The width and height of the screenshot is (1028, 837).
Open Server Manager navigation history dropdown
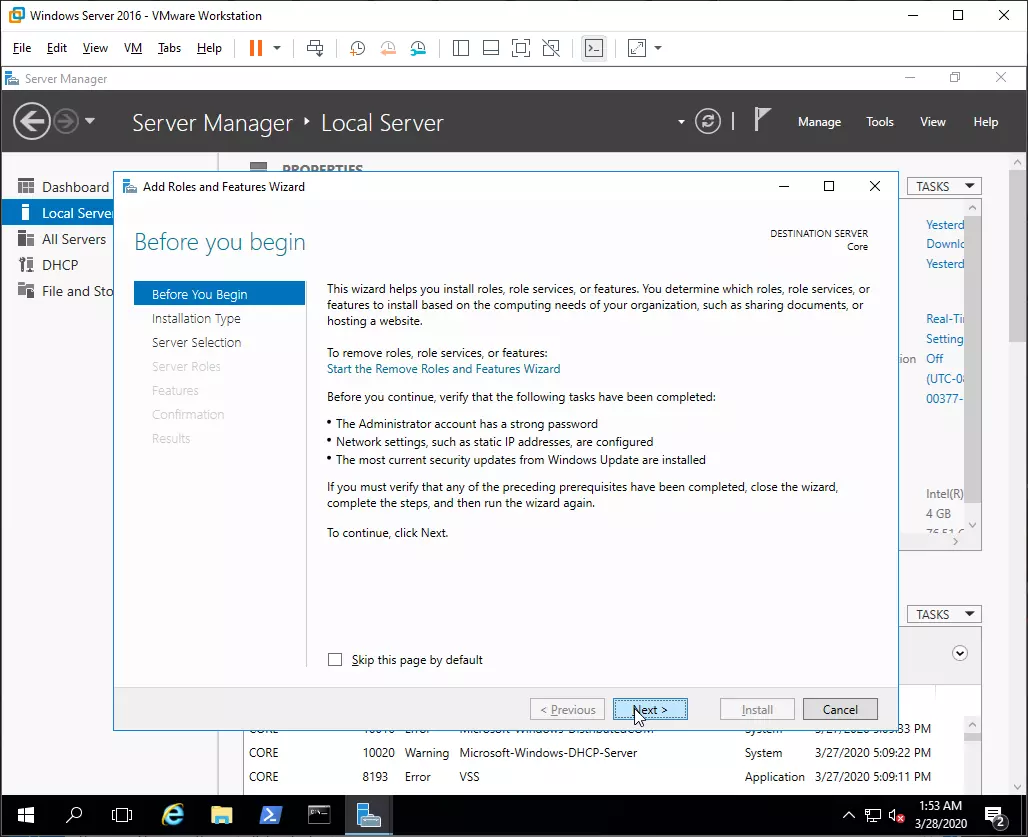(90, 121)
